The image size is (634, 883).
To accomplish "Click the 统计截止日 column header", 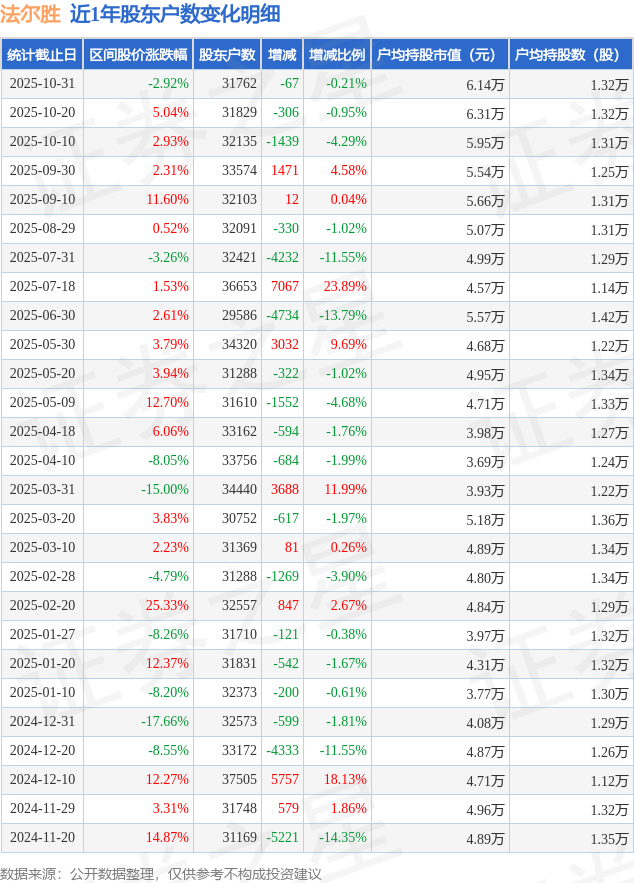I will (42, 55).
